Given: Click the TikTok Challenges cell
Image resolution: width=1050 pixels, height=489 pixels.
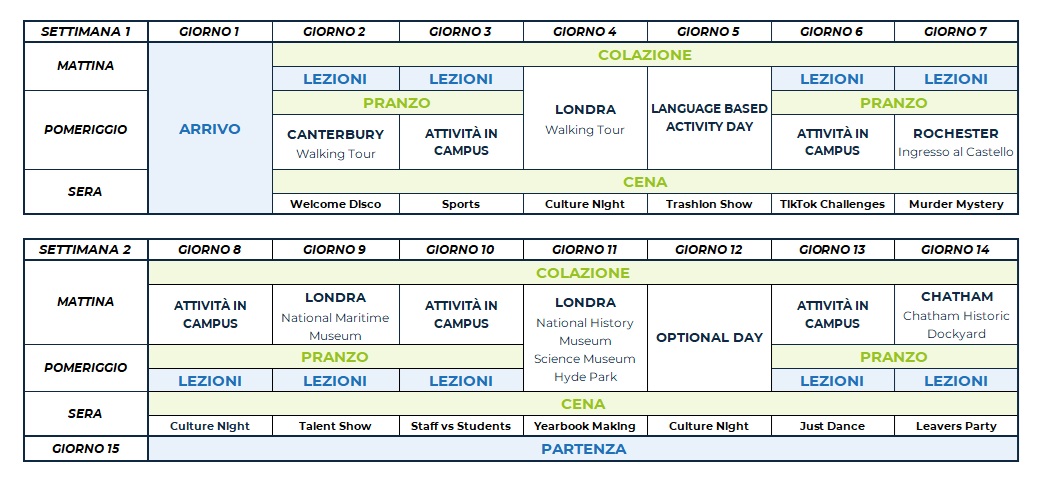Looking at the screenshot, I should point(832,204).
